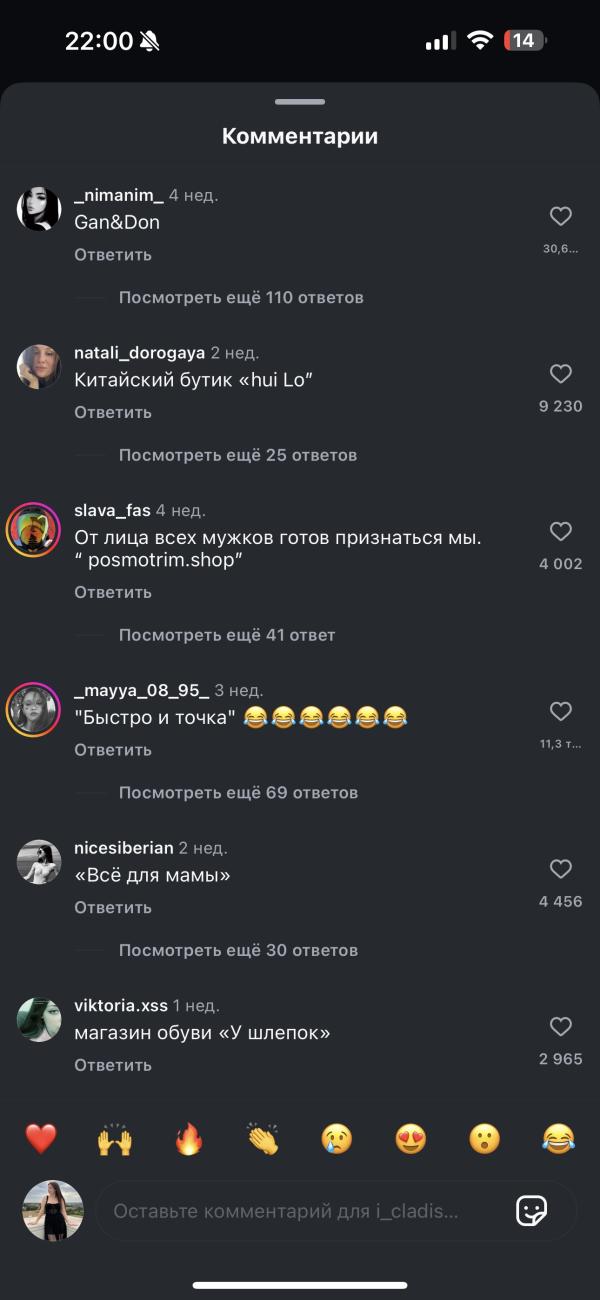Like the «Всё для мамы» comment

(561, 869)
